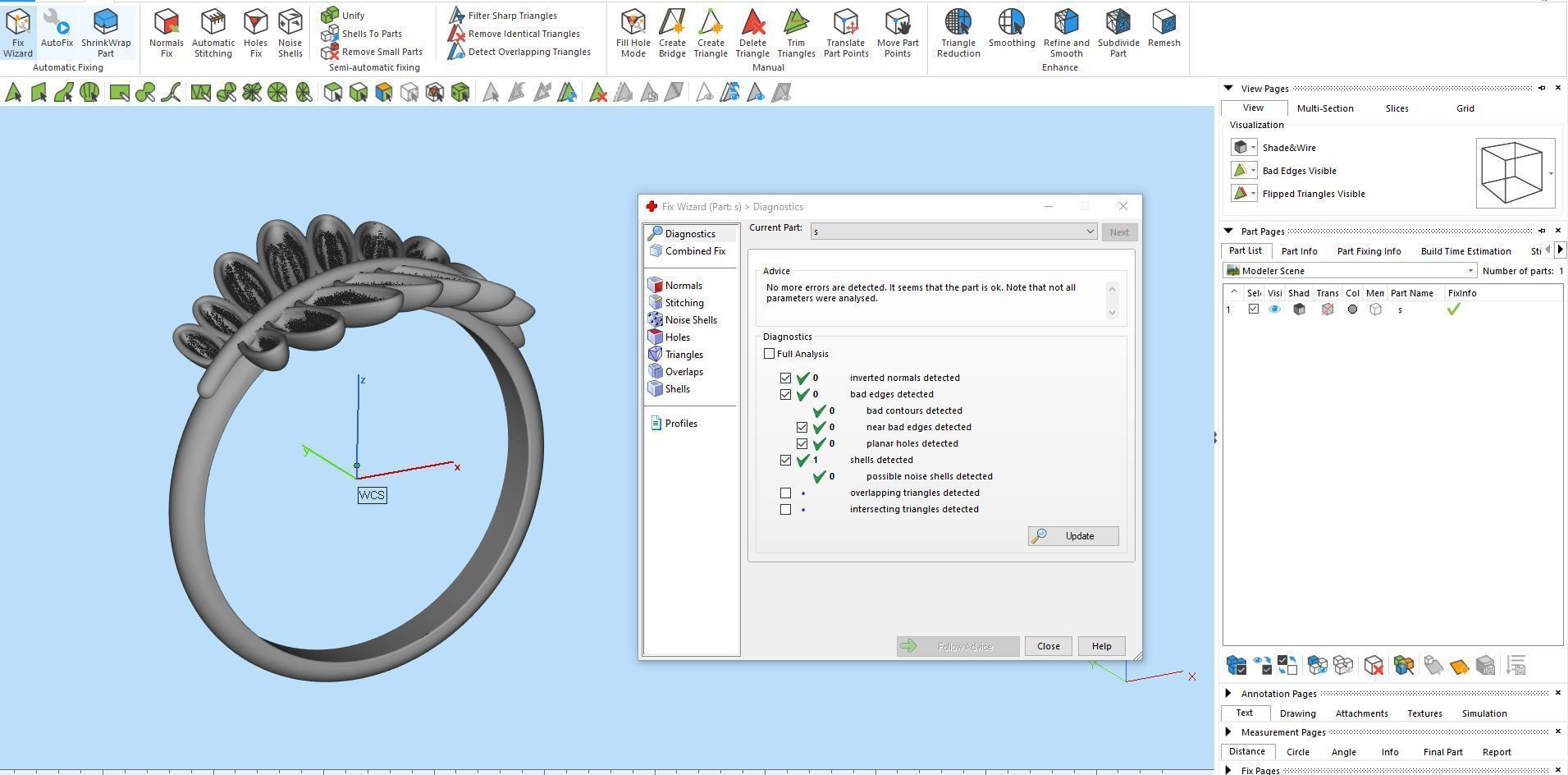
Task: Launch the Remesh tool
Action: point(1163,29)
